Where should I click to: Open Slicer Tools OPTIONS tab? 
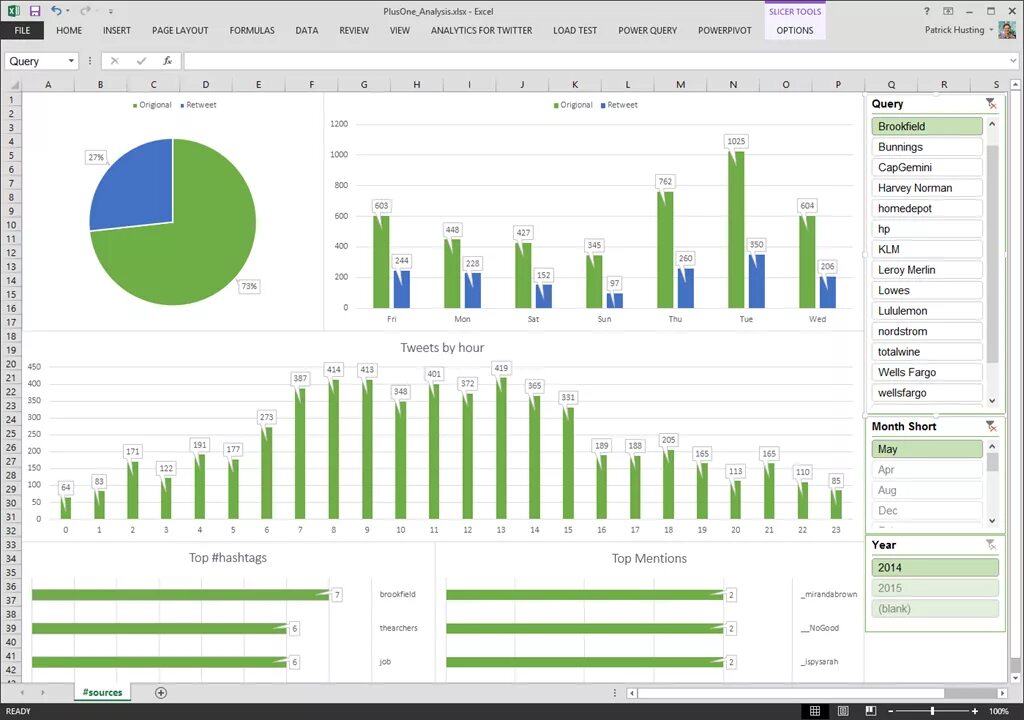click(x=795, y=30)
